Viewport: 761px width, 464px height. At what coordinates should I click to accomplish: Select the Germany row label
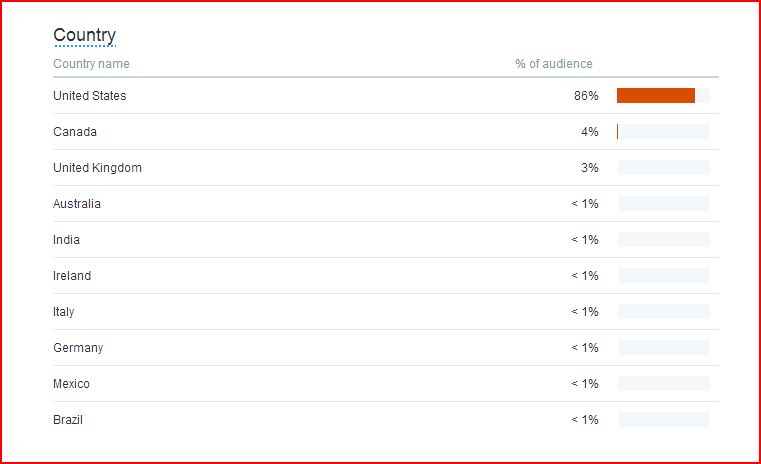pos(78,348)
